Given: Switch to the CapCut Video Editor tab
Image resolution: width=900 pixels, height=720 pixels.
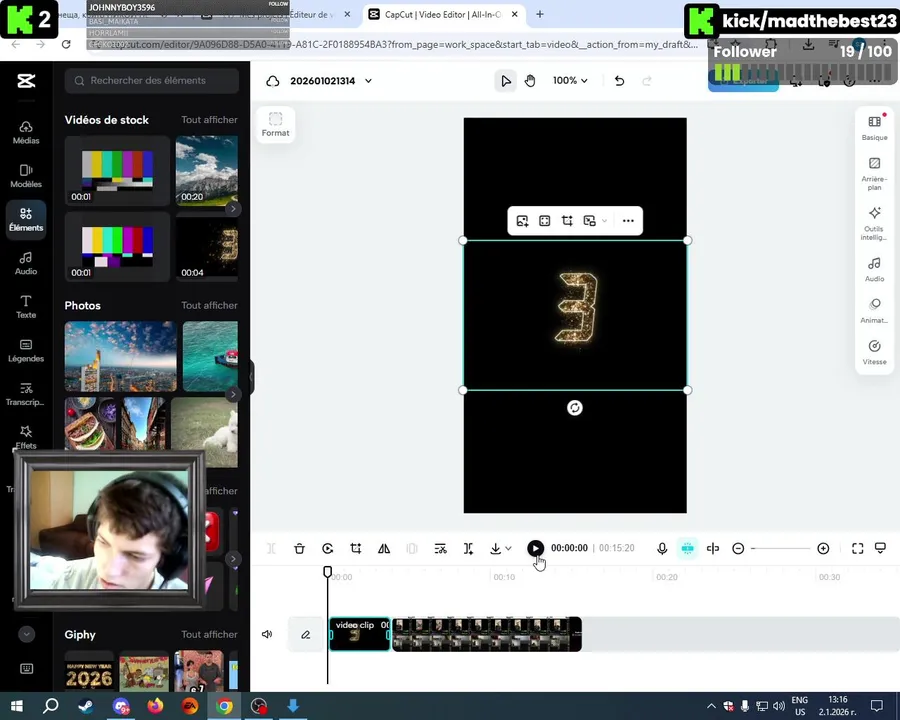Looking at the screenshot, I should click(x=442, y=14).
